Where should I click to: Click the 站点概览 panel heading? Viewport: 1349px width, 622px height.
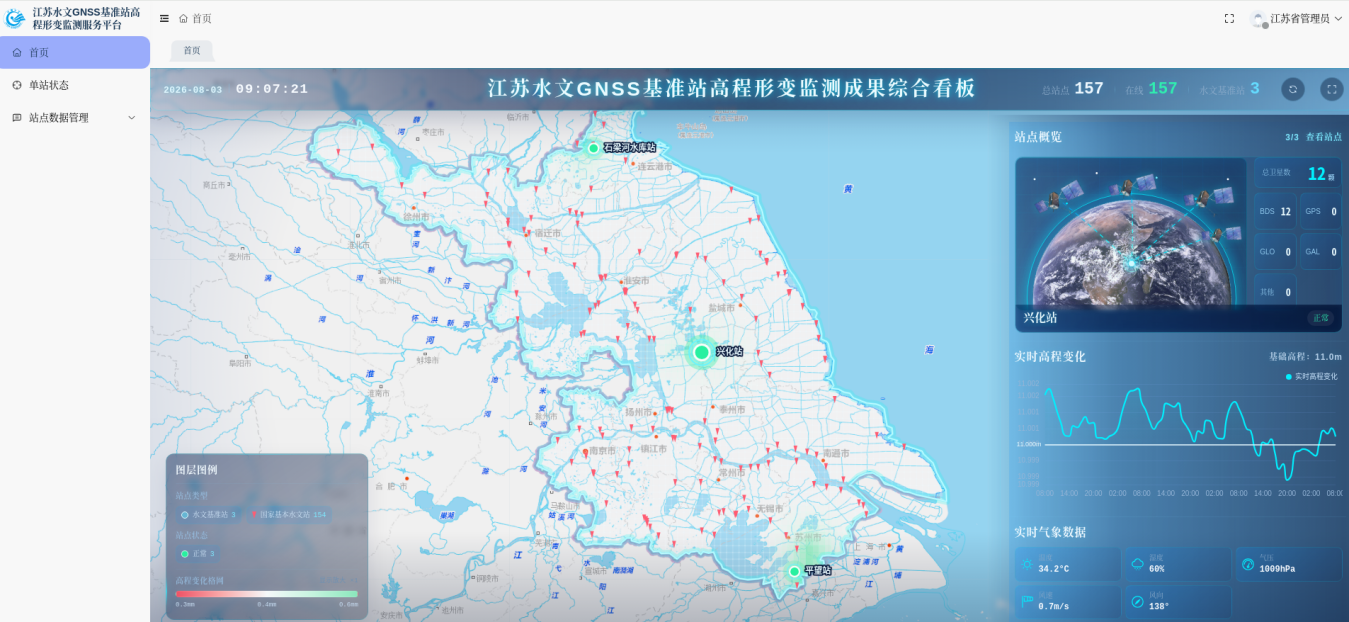[1038, 137]
